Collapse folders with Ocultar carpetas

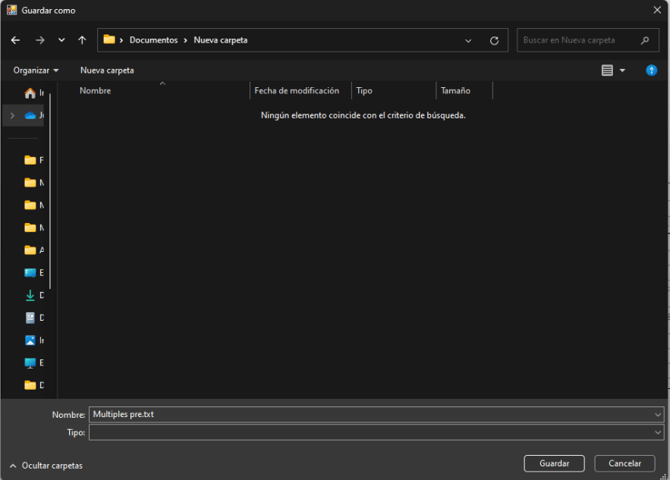click(46, 466)
